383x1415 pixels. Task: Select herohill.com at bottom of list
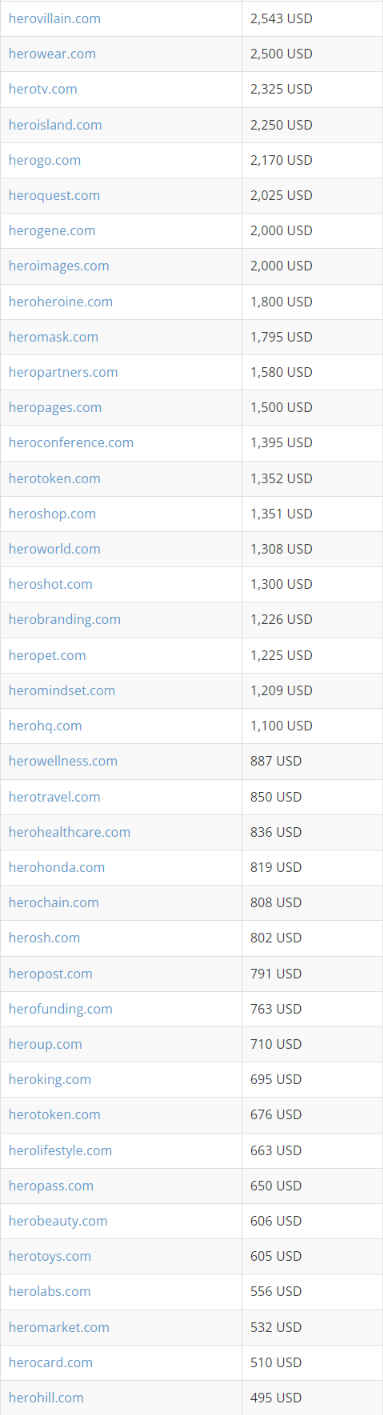46,1397
